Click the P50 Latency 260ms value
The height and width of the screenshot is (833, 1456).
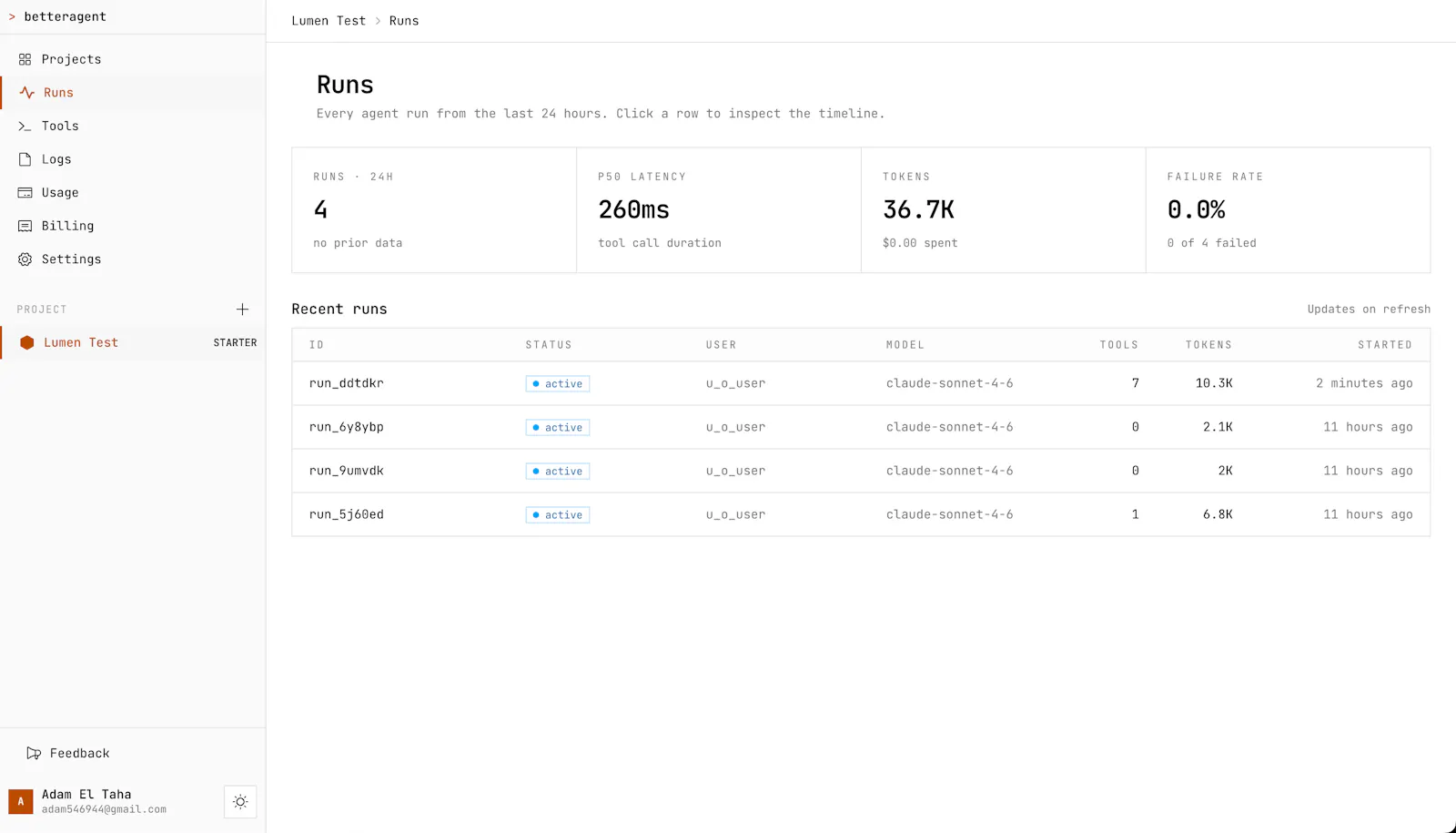point(633,209)
